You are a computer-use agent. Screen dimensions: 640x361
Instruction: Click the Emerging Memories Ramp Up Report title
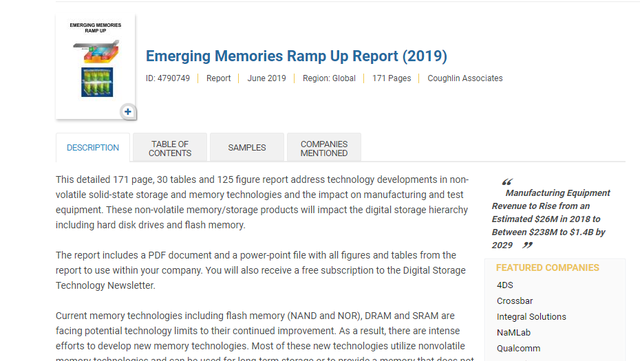pos(296,56)
